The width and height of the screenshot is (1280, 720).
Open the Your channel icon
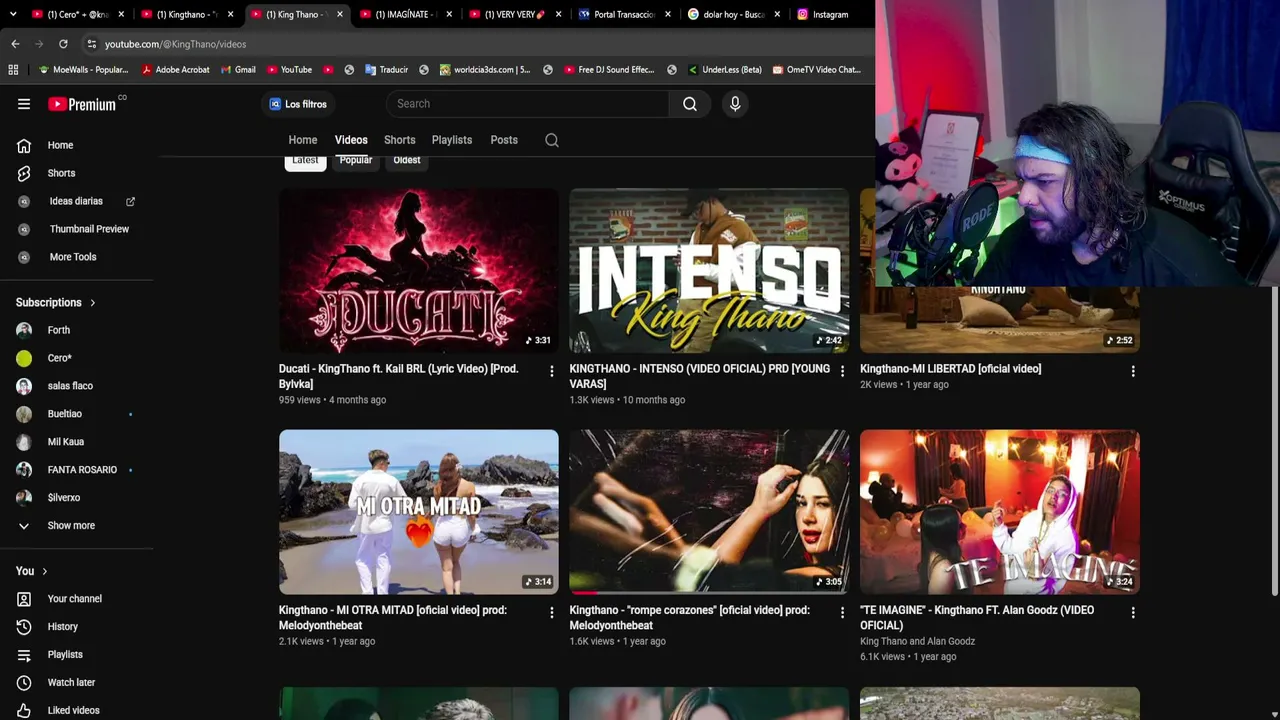[24, 599]
